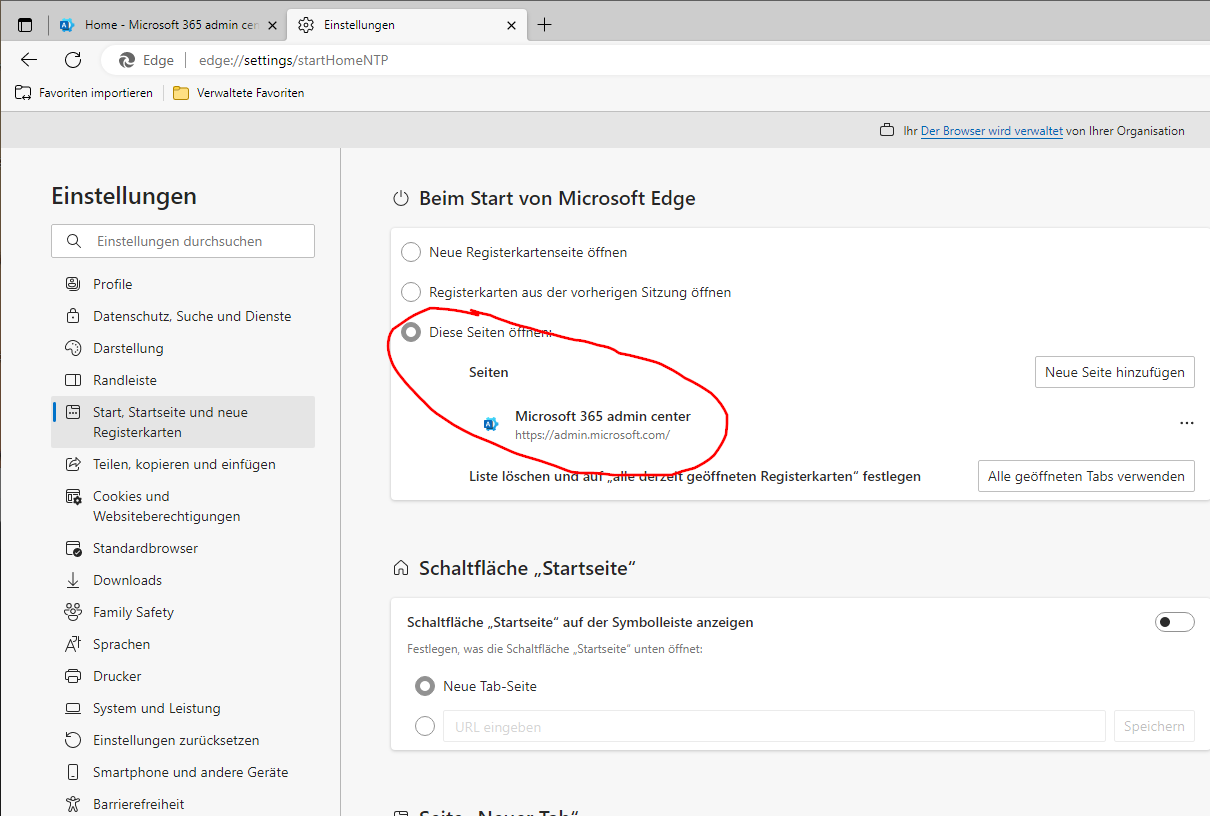This screenshot has width=1210, height=816.
Task: Click the Darstellung palette icon
Action: pyautogui.click(x=73, y=348)
